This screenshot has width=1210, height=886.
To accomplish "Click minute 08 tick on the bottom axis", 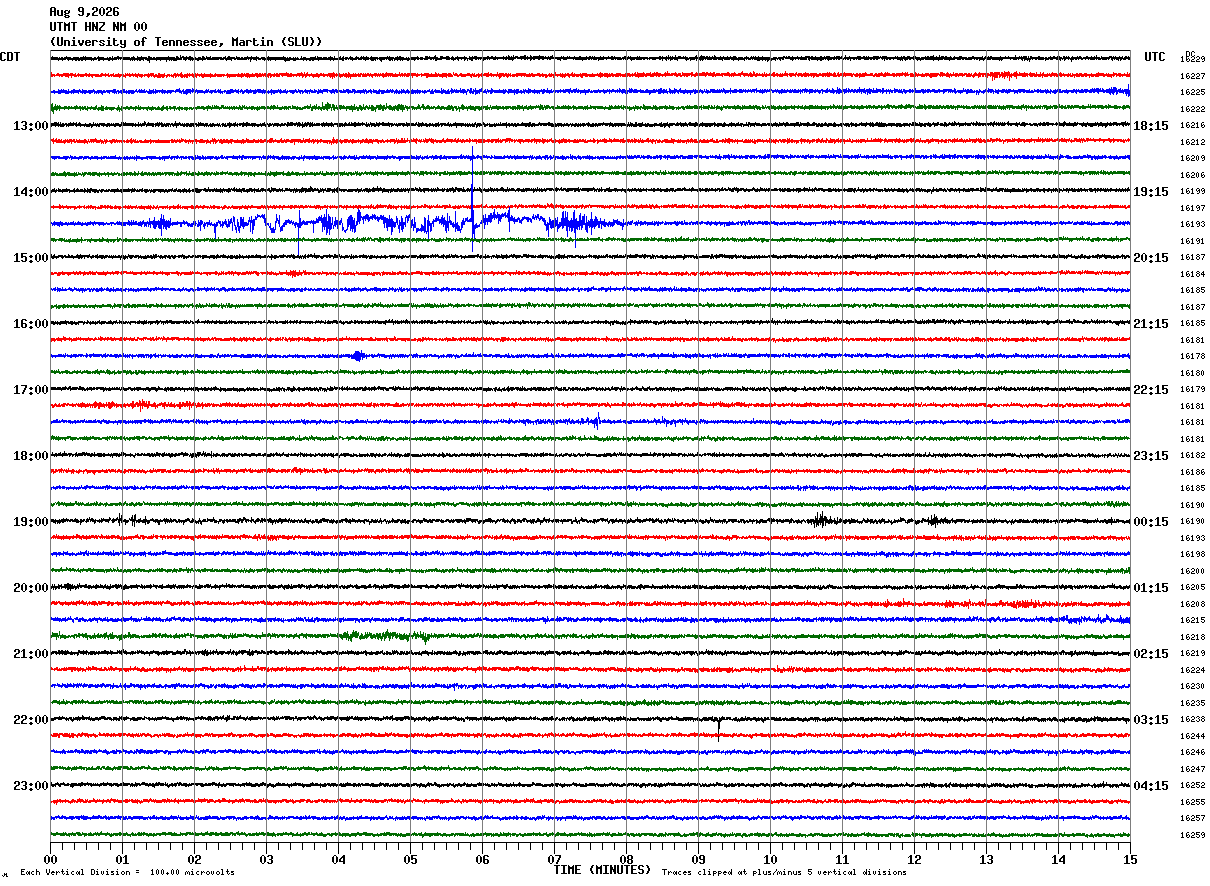I will (x=626, y=859).
